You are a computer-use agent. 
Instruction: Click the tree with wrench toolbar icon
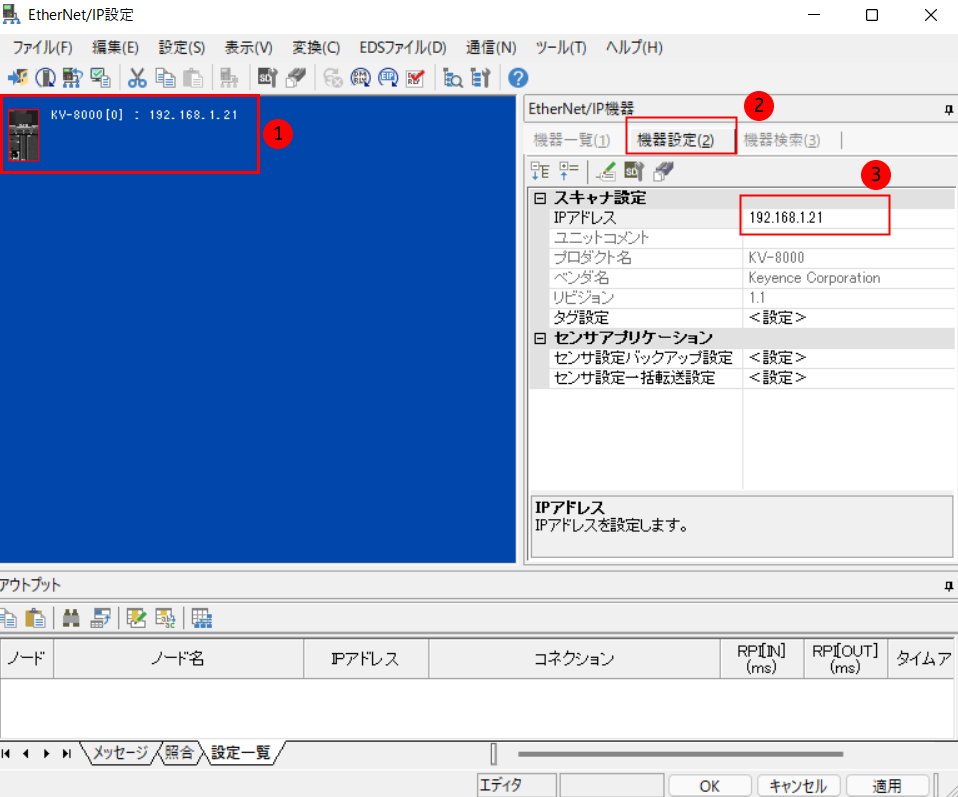(481, 78)
